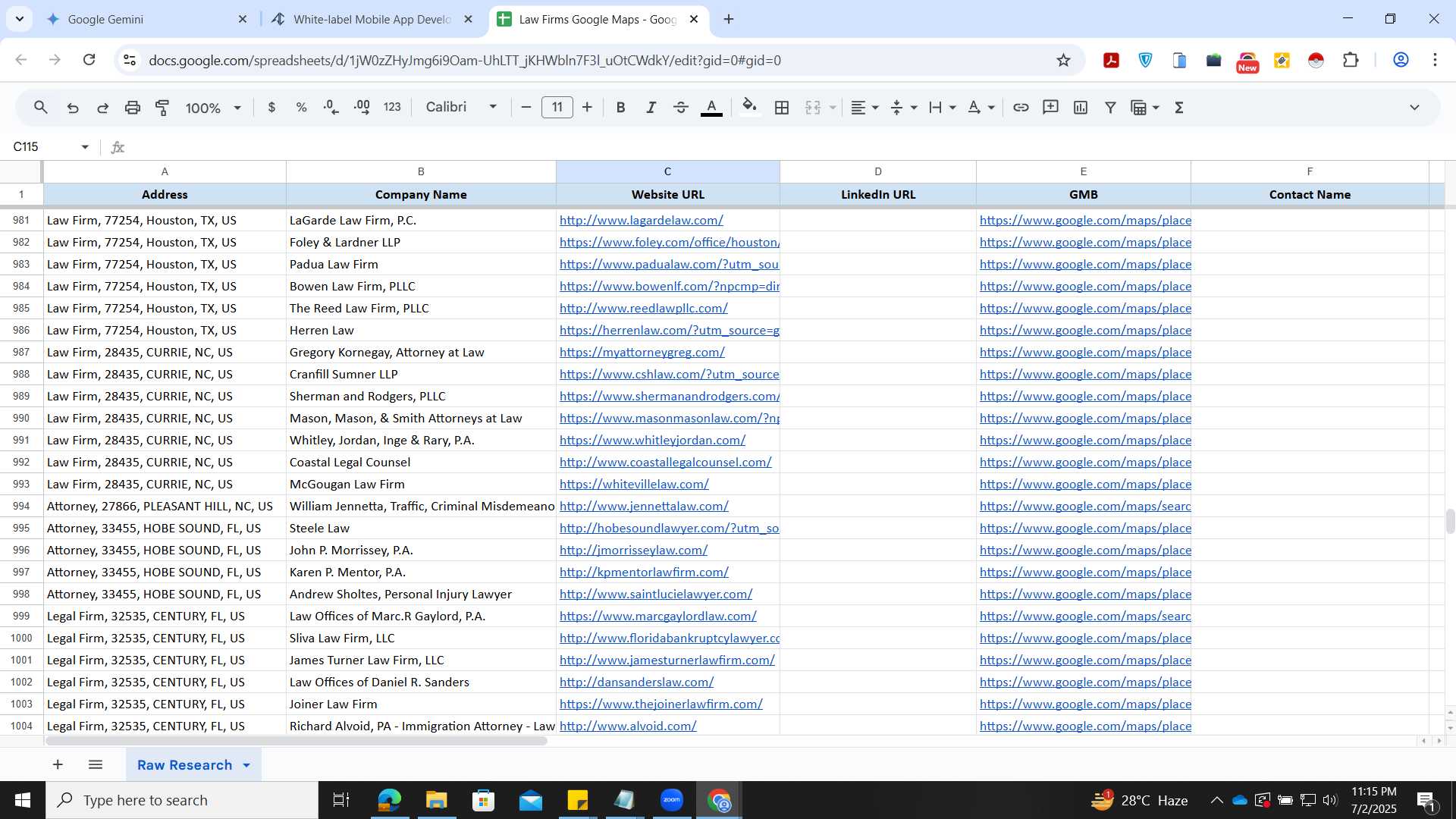Click the formula bar input
Screen dimensions: 1456x819
click(x=789, y=147)
